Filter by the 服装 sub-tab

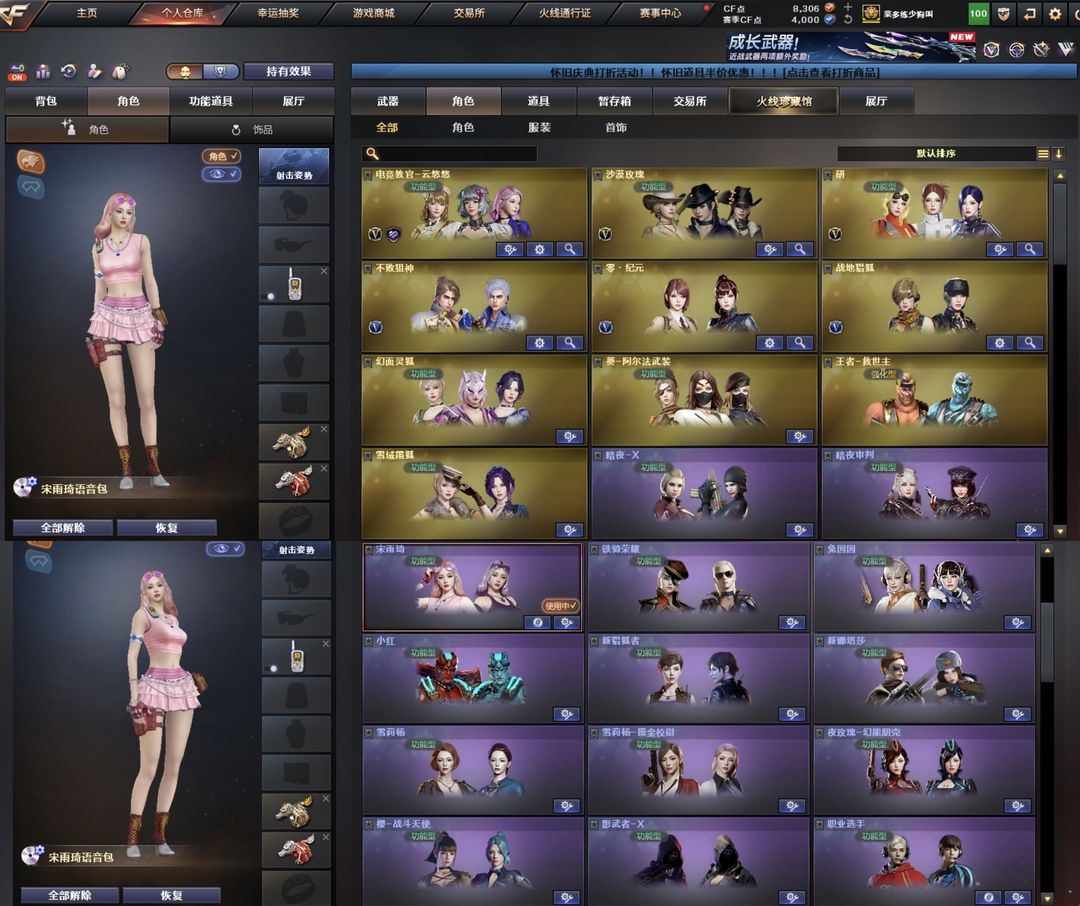click(x=539, y=127)
